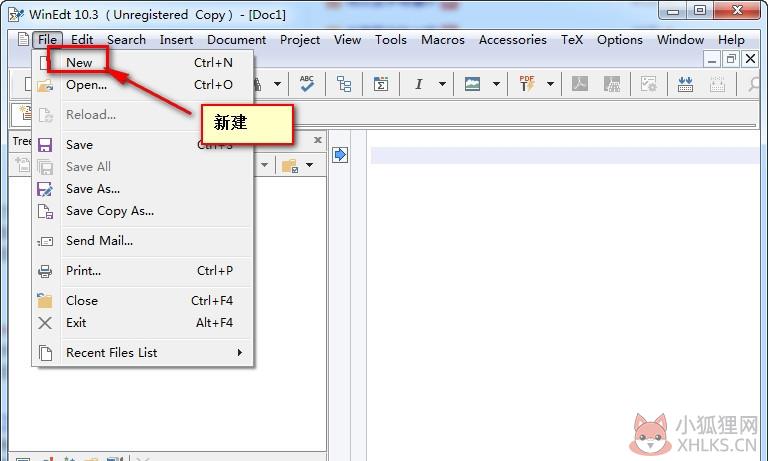Close the Tree panel with its x
The width and height of the screenshot is (768, 461).
317,140
